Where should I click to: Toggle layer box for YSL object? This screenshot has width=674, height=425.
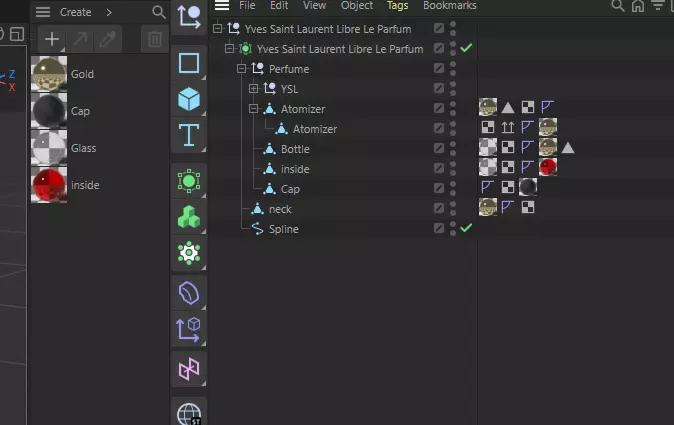click(x=438, y=88)
